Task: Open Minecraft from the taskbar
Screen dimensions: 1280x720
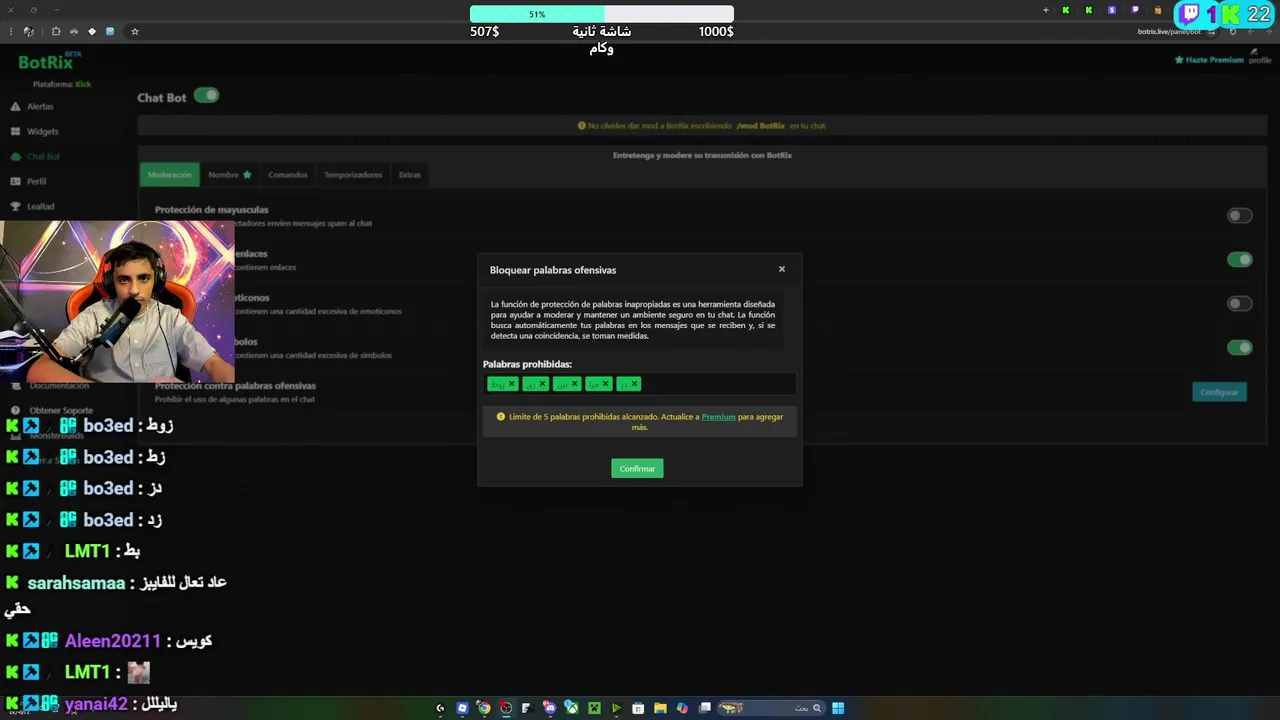Action: [594, 708]
